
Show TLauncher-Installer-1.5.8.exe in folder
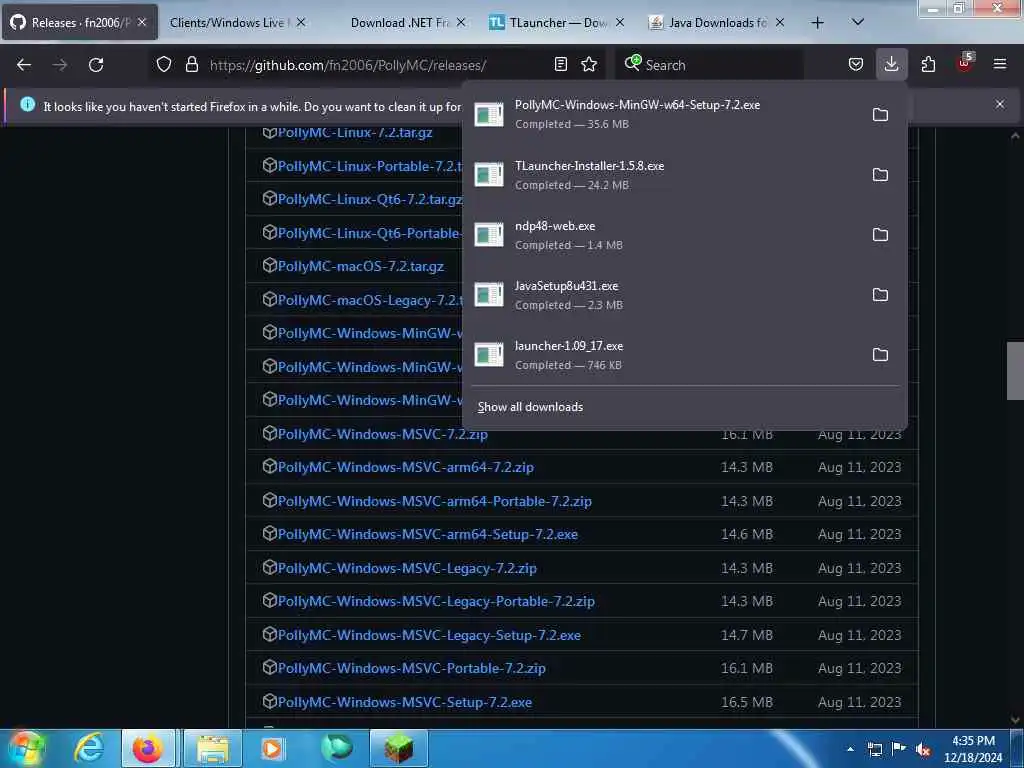[x=880, y=174]
